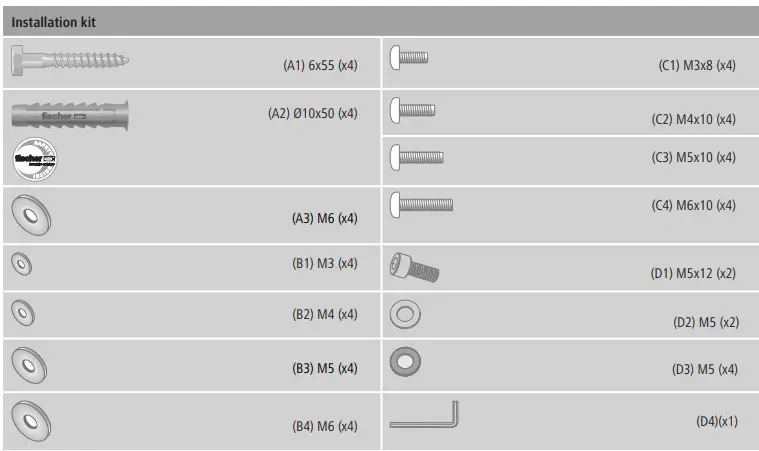Click the C1 M3x8 screw illustration
The height and width of the screenshot is (451, 759).
click(408, 57)
